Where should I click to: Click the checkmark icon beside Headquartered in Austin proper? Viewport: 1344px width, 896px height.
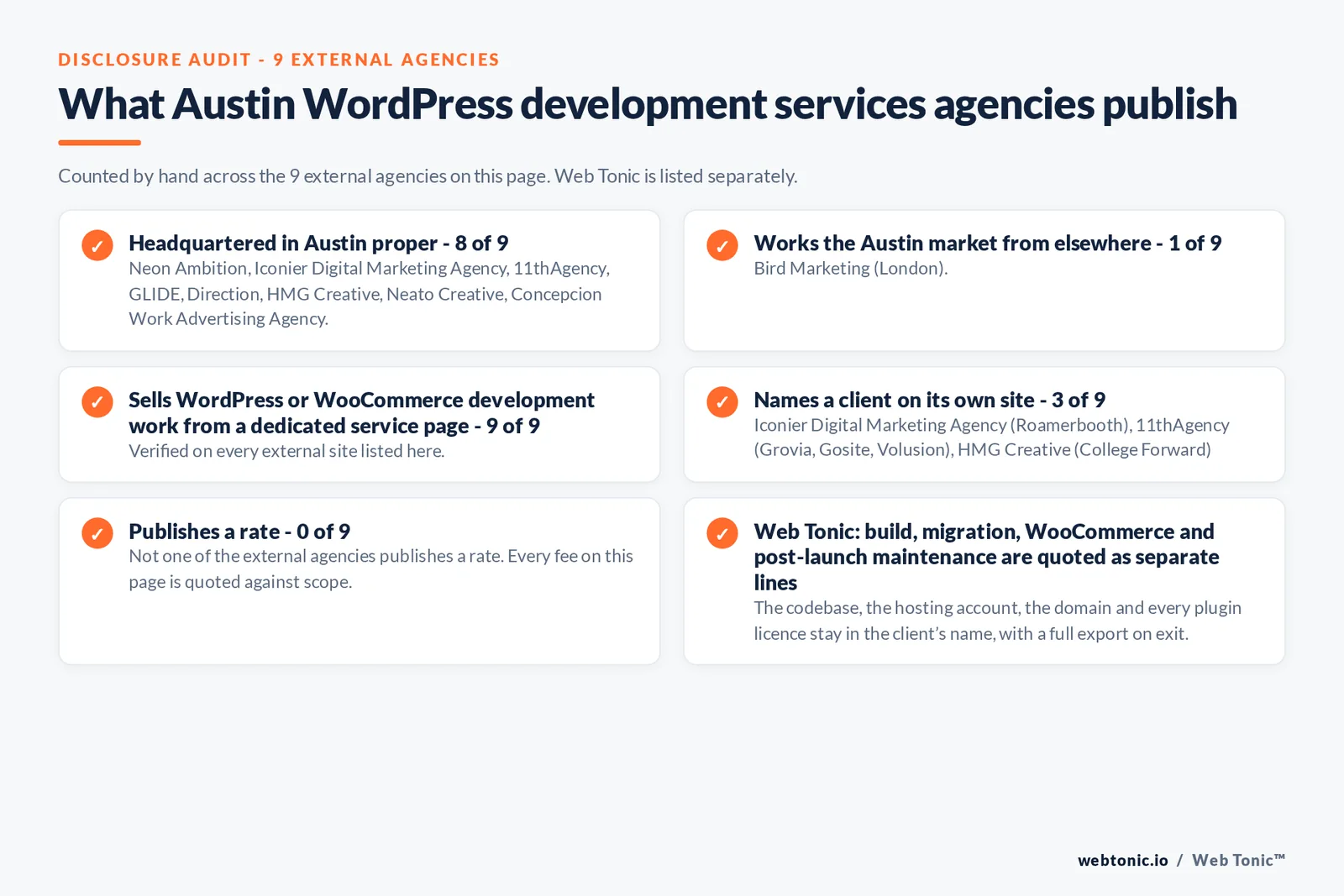point(97,245)
